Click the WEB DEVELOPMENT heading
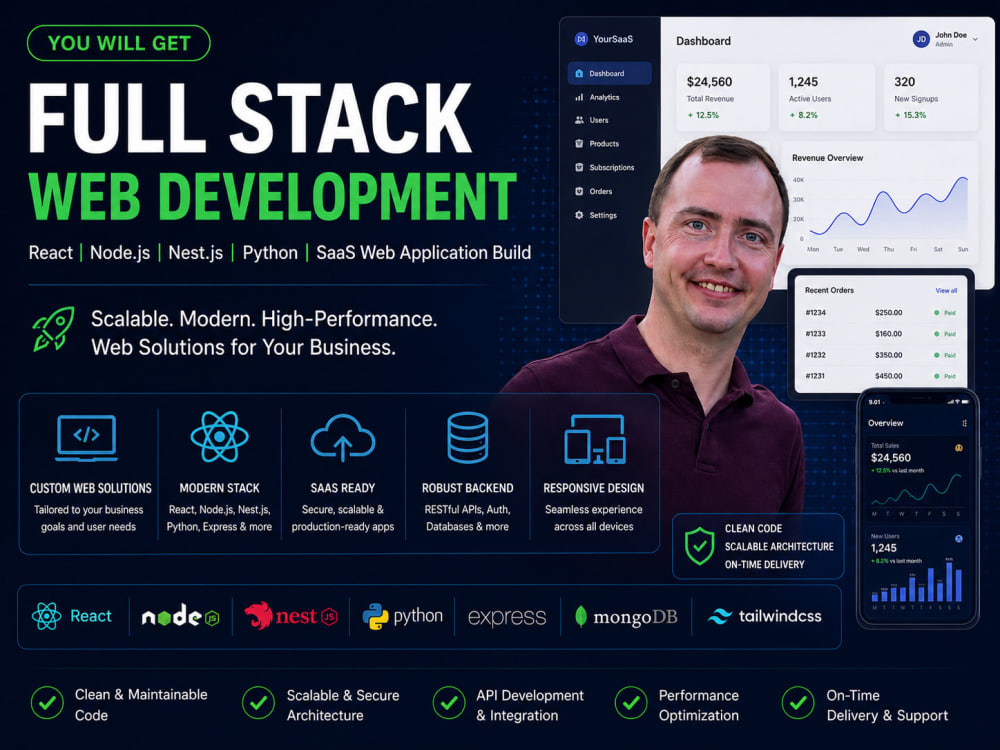Viewport: 1000px width, 750px height. point(272,196)
